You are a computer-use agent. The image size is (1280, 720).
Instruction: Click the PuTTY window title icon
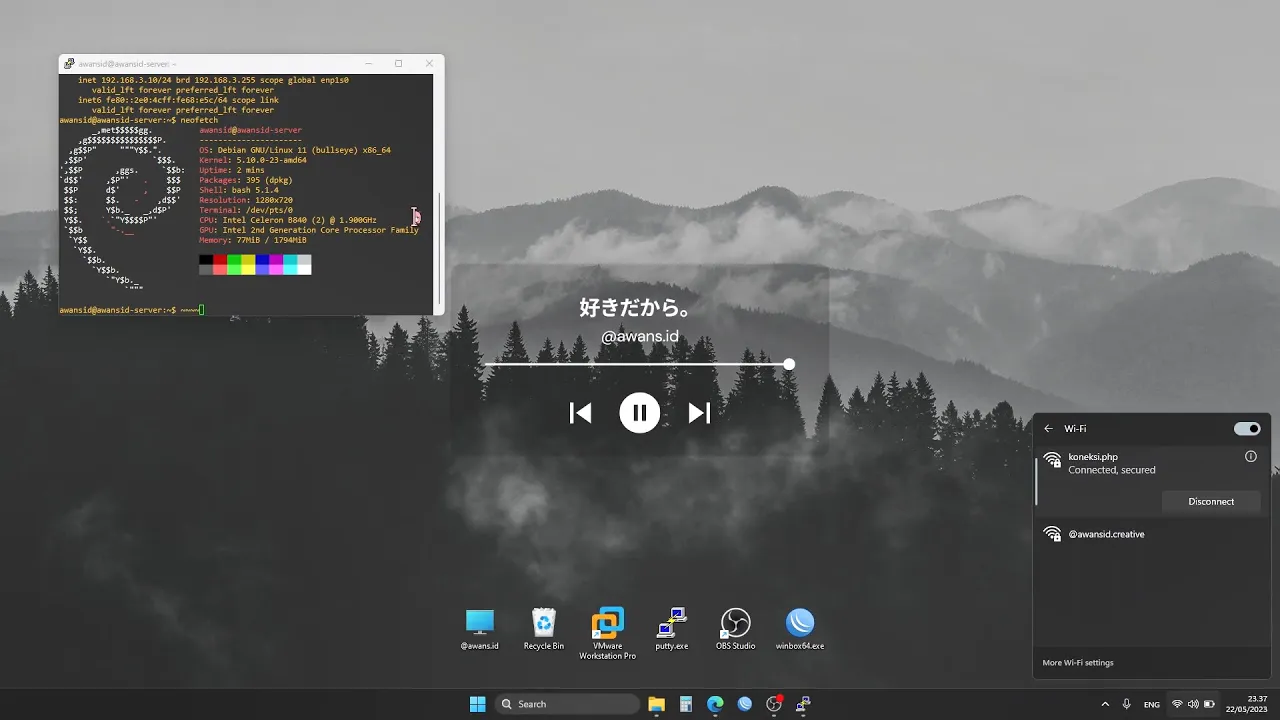click(x=69, y=63)
